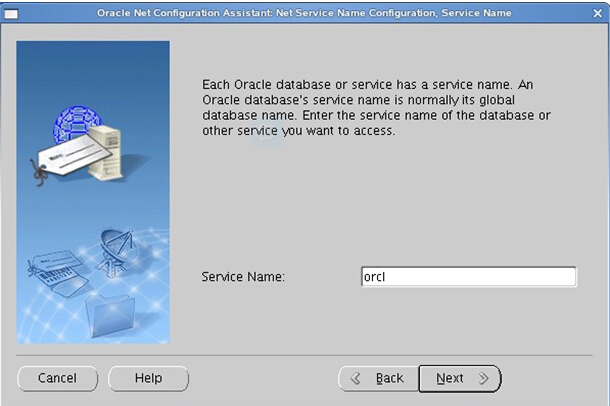Focus the Service Name text field
This screenshot has width=610, height=406.
point(468,277)
